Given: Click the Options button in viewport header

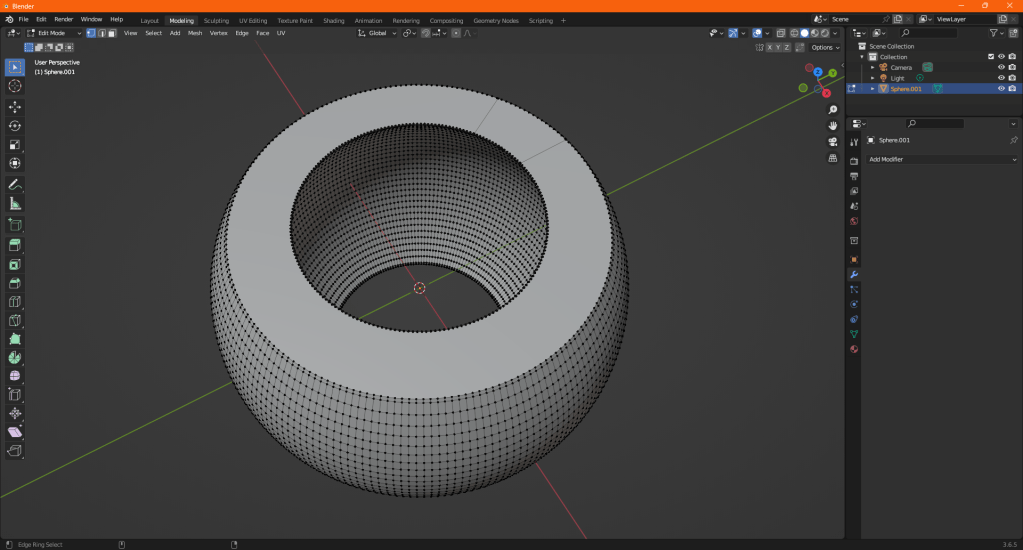Looking at the screenshot, I should [824, 47].
